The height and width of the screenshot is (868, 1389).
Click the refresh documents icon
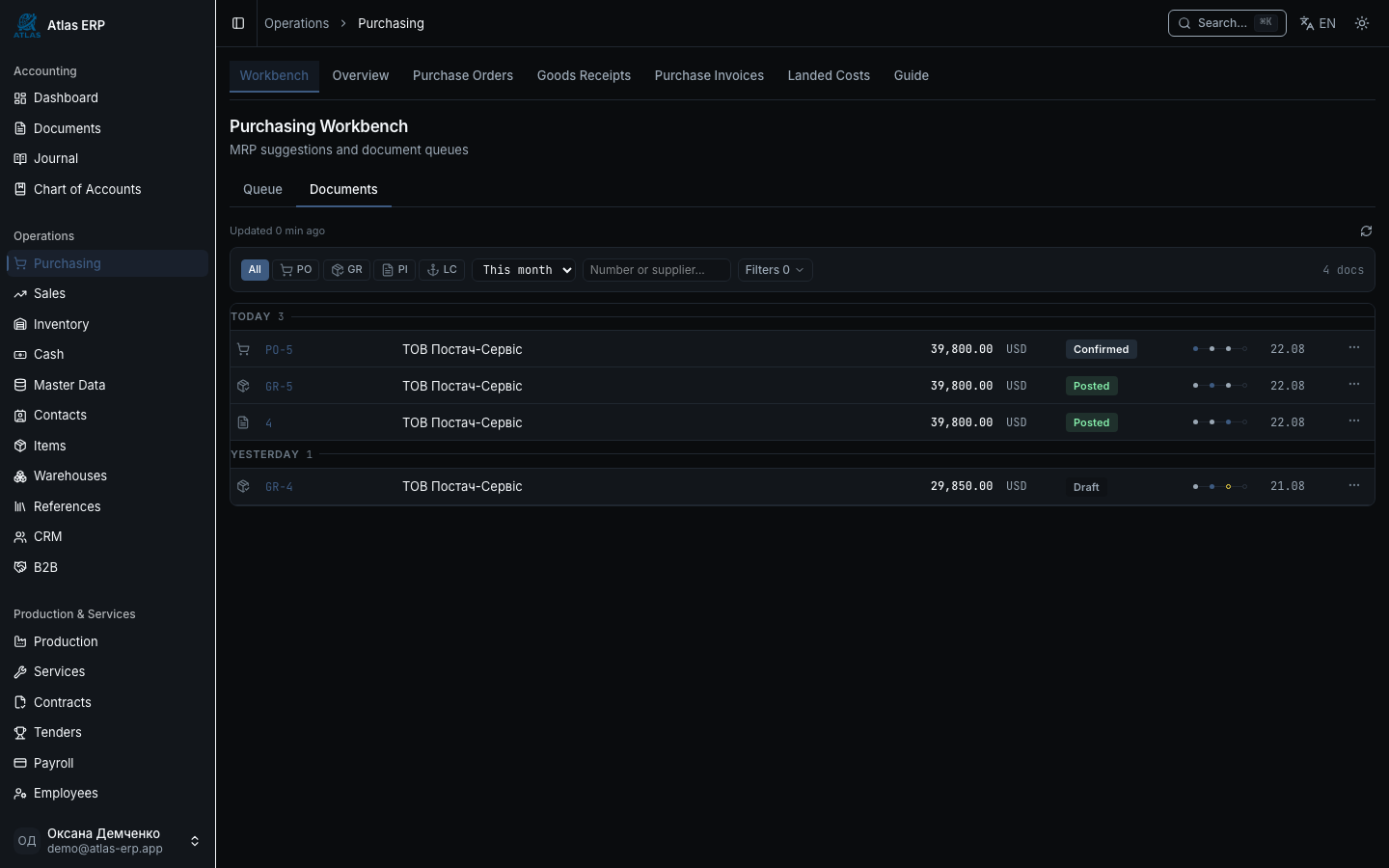(x=1366, y=231)
